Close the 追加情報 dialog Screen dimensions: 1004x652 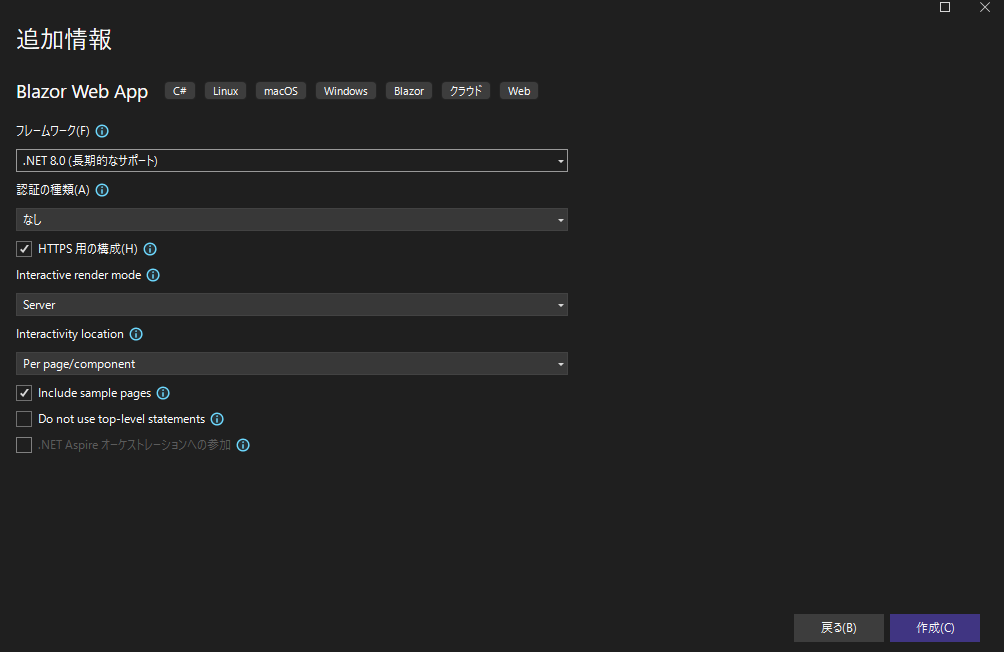click(x=985, y=7)
